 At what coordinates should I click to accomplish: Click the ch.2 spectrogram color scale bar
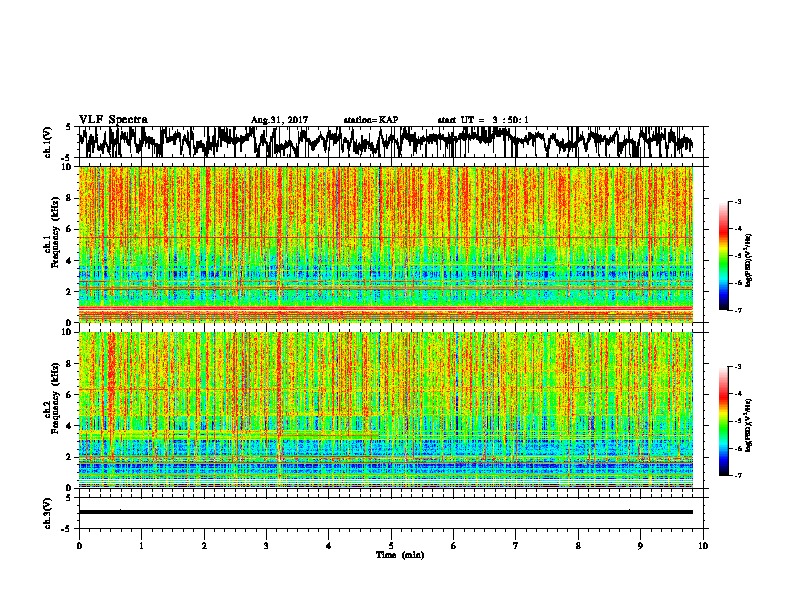723,421
